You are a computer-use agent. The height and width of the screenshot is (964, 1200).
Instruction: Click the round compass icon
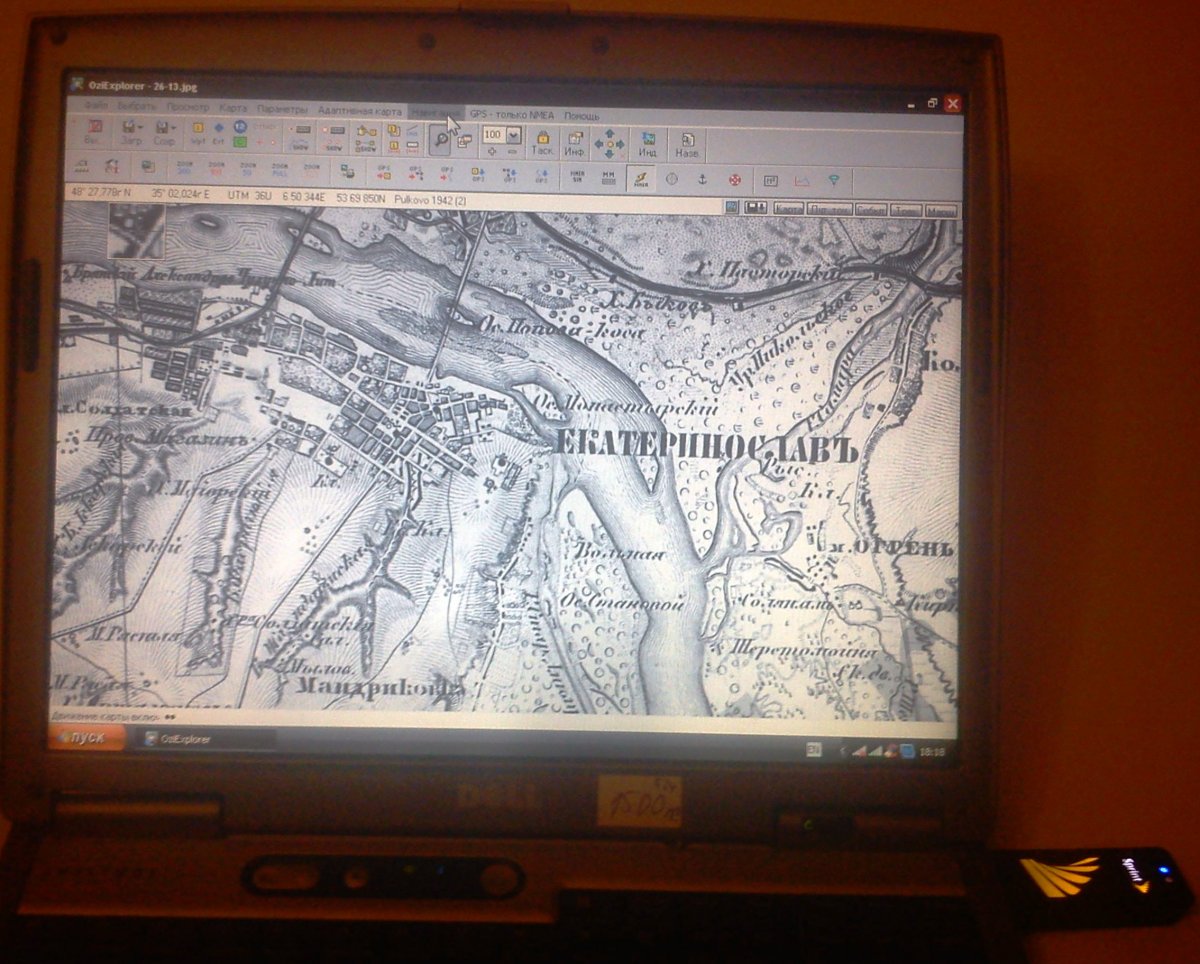[x=672, y=178]
